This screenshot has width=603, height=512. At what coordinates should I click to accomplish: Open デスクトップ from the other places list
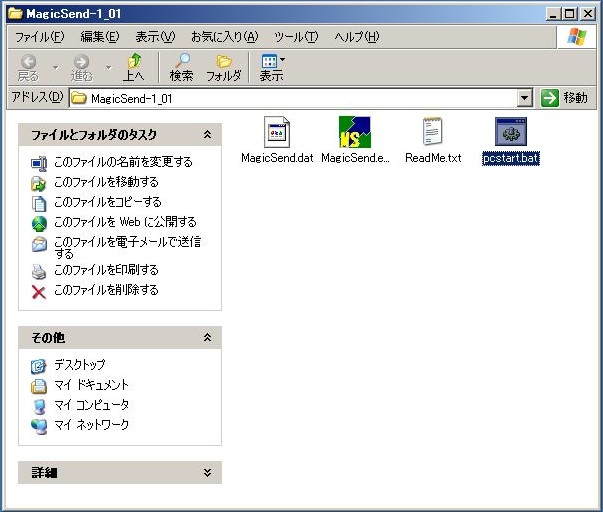pos(80,364)
